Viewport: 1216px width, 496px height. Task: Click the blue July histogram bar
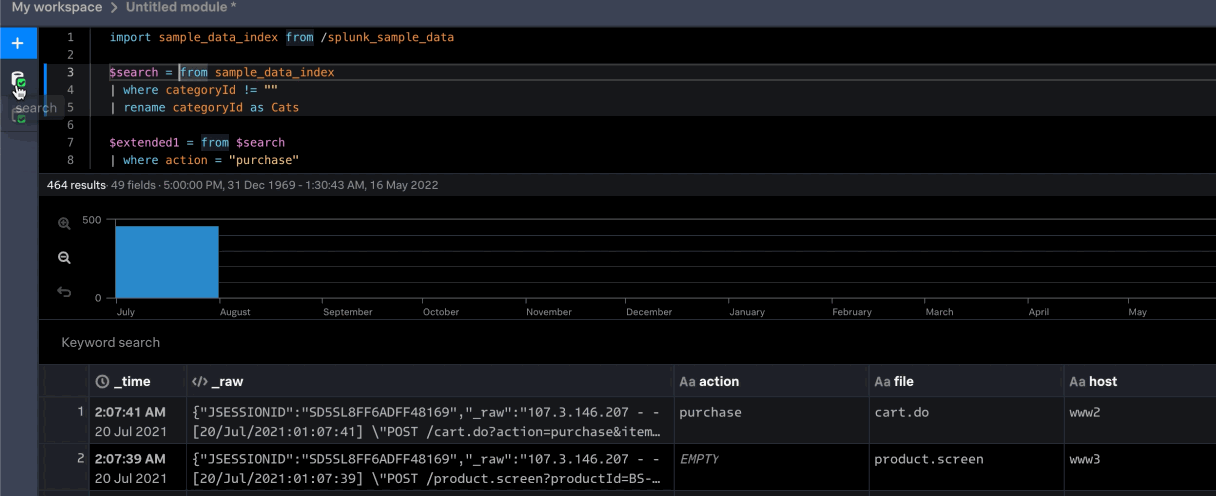[x=166, y=262]
